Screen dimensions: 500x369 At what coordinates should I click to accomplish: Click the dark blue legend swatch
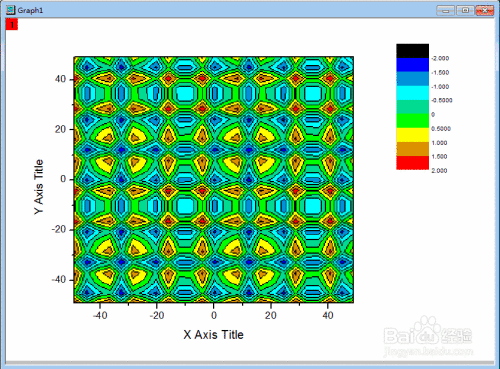[x=412, y=65]
